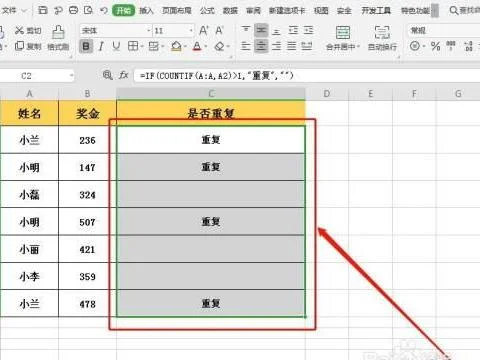Click the magnifier icon left of fx

[x=107, y=75]
